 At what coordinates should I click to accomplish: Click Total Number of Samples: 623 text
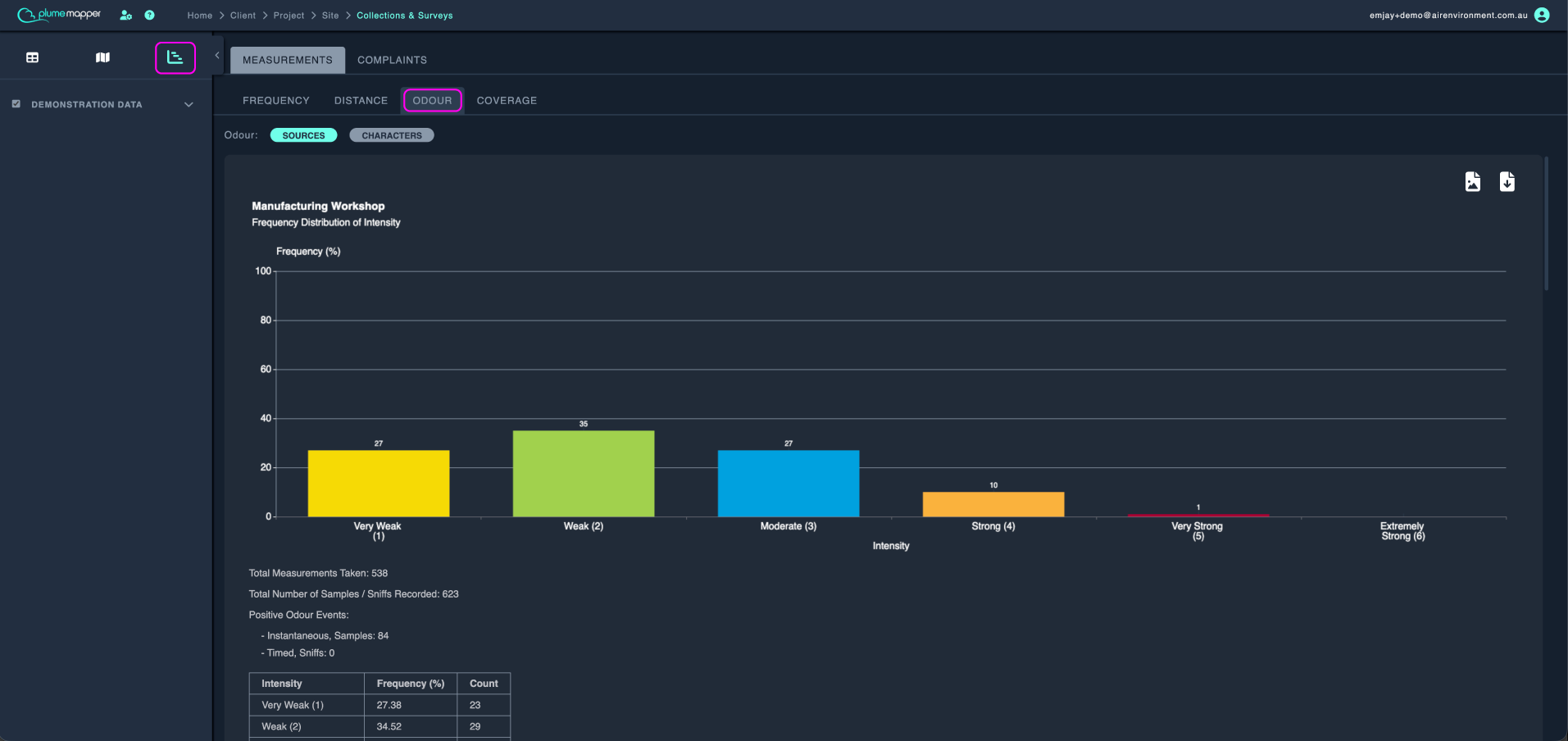353,594
